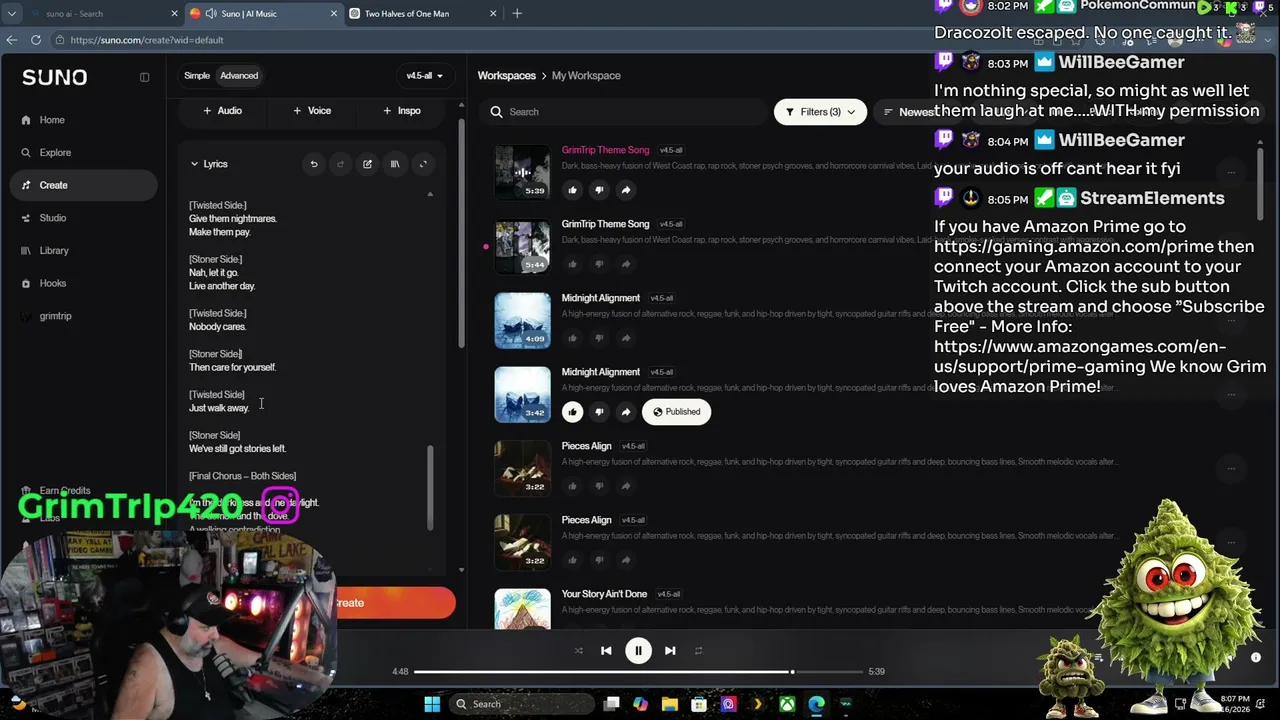Share the 3:42 Midnight Alignment track

626,412
